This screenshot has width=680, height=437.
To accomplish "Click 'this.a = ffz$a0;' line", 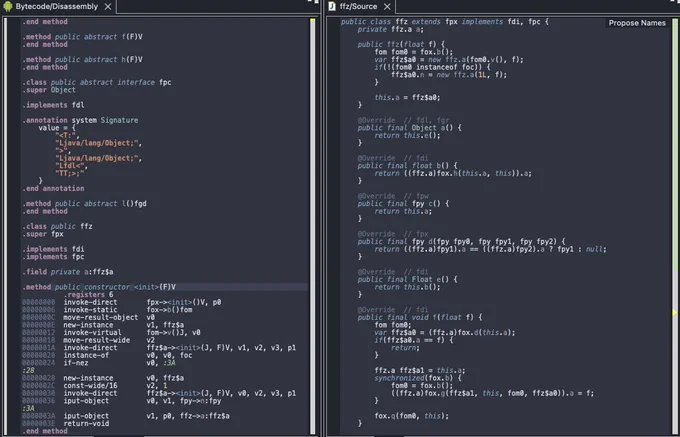I will (x=407, y=98).
